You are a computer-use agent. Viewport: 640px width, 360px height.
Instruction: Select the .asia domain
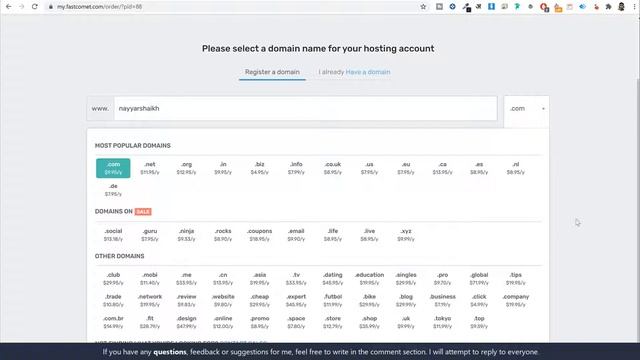(260, 279)
